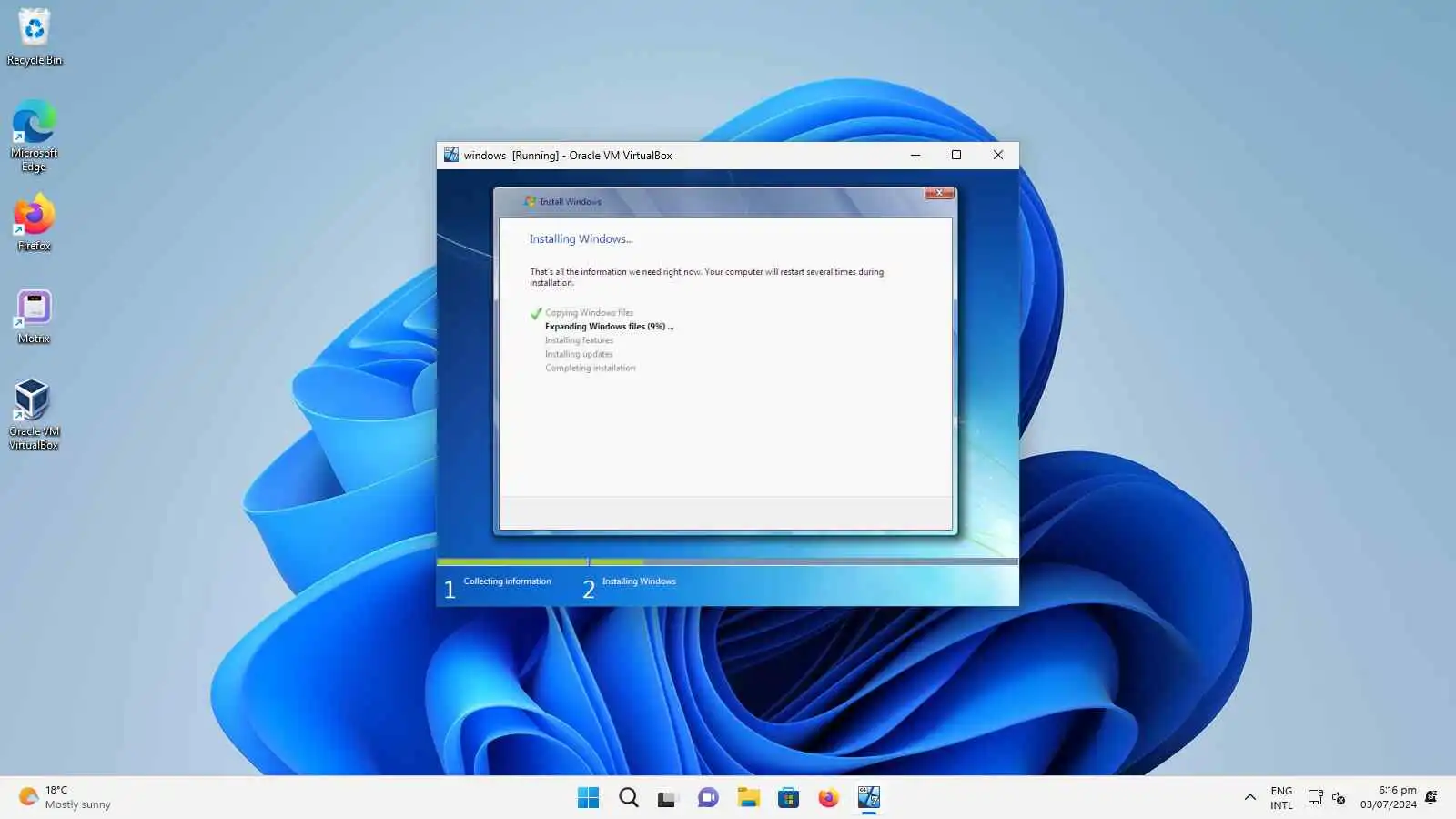Select the Oracle VM VirtualBox desktop shortcut
This screenshot has width=1456, height=819.
[x=34, y=414]
